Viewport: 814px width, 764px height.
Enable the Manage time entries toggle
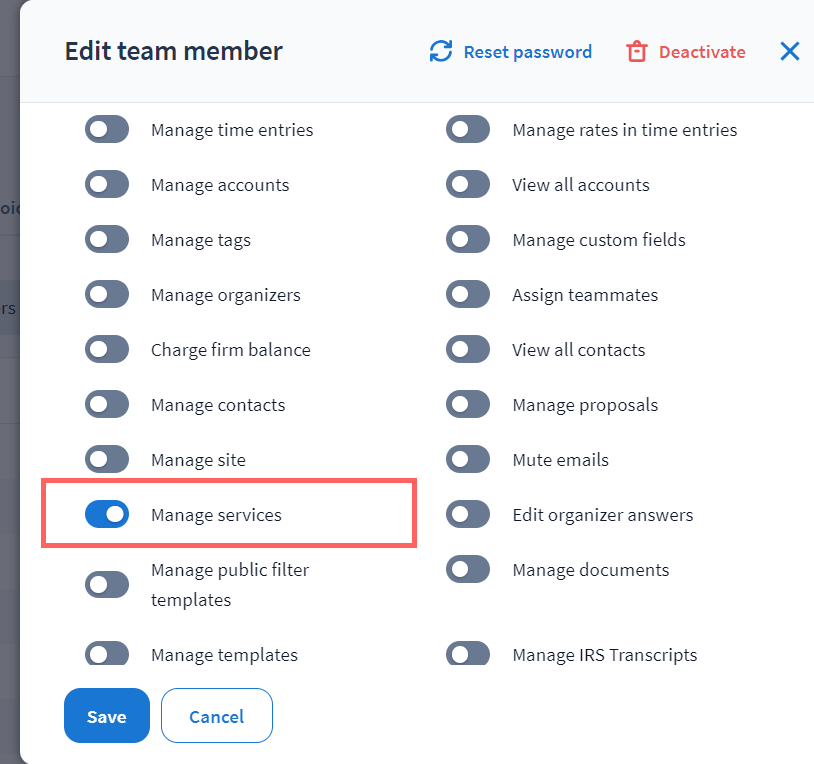107,129
